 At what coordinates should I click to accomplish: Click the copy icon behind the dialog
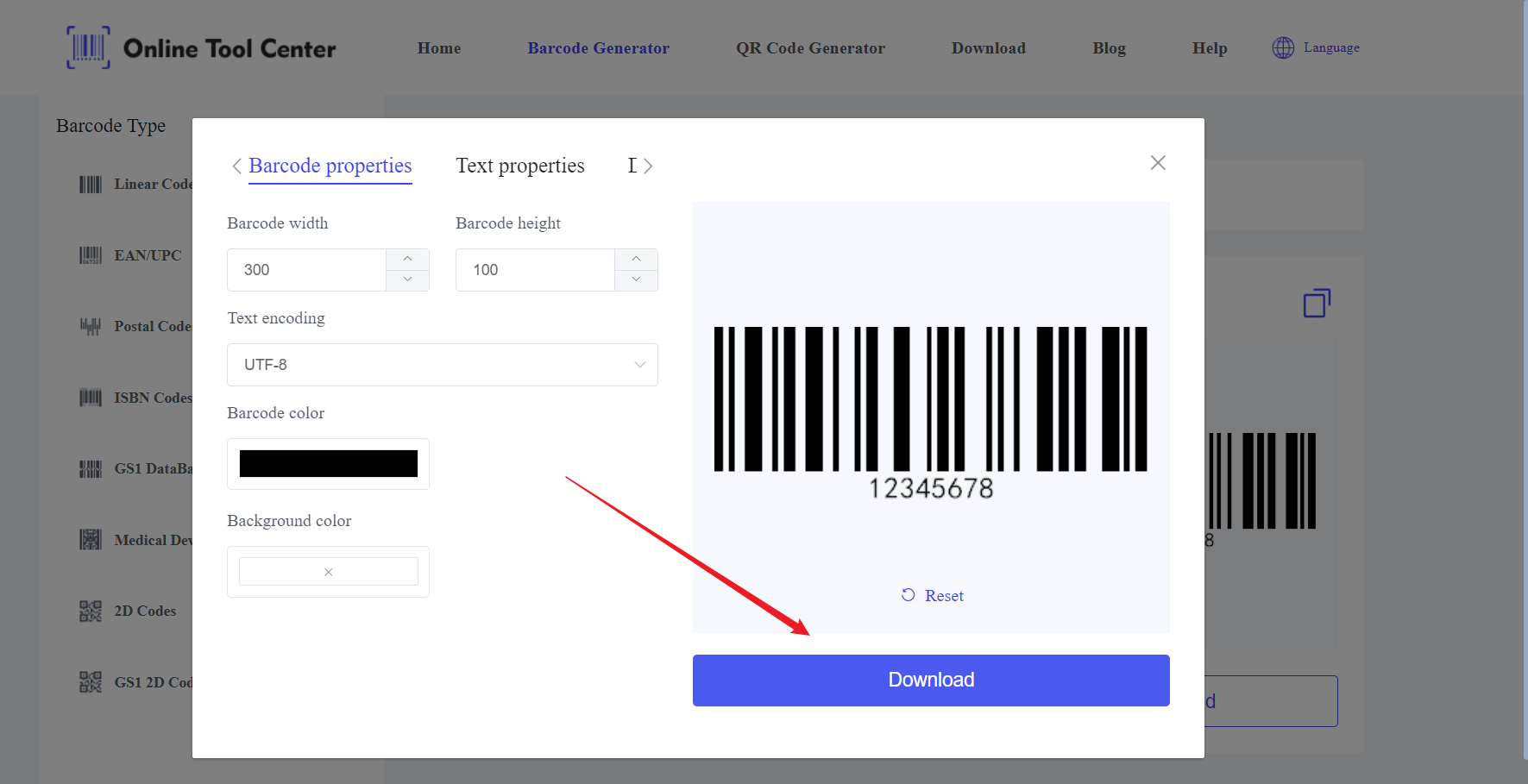1317,303
